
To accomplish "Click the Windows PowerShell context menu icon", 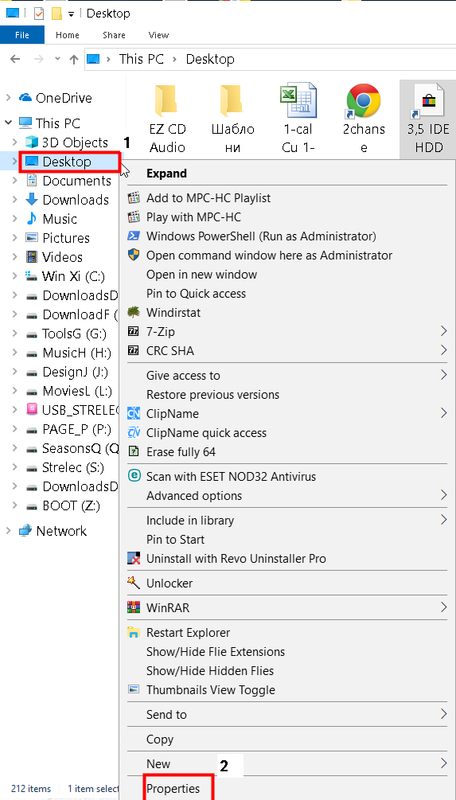I will [x=133, y=236].
